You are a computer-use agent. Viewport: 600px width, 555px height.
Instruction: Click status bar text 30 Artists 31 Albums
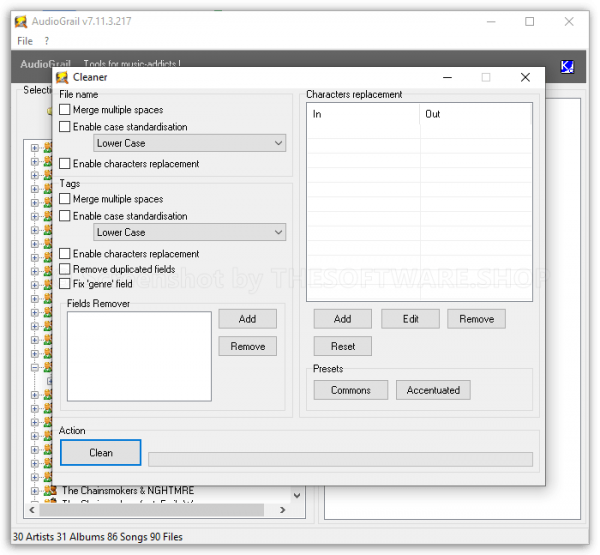pyautogui.click(x=59, y=537)
